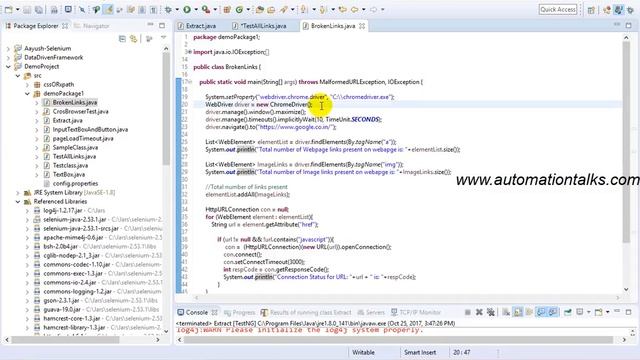Toggle Scroll Lock in the Console
The image size is (640, 360).
518,312
